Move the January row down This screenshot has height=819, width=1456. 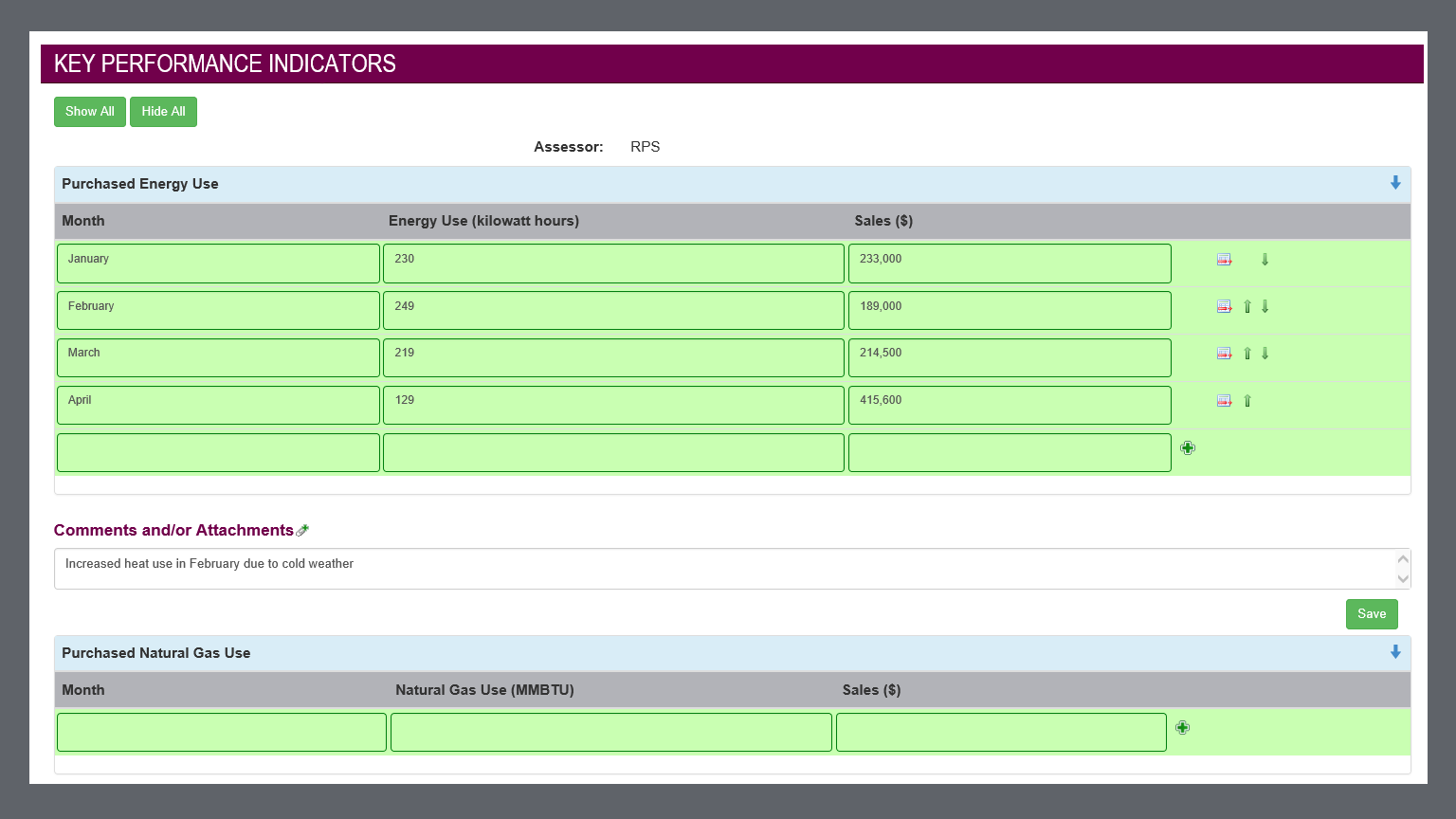click(1265, 260)
